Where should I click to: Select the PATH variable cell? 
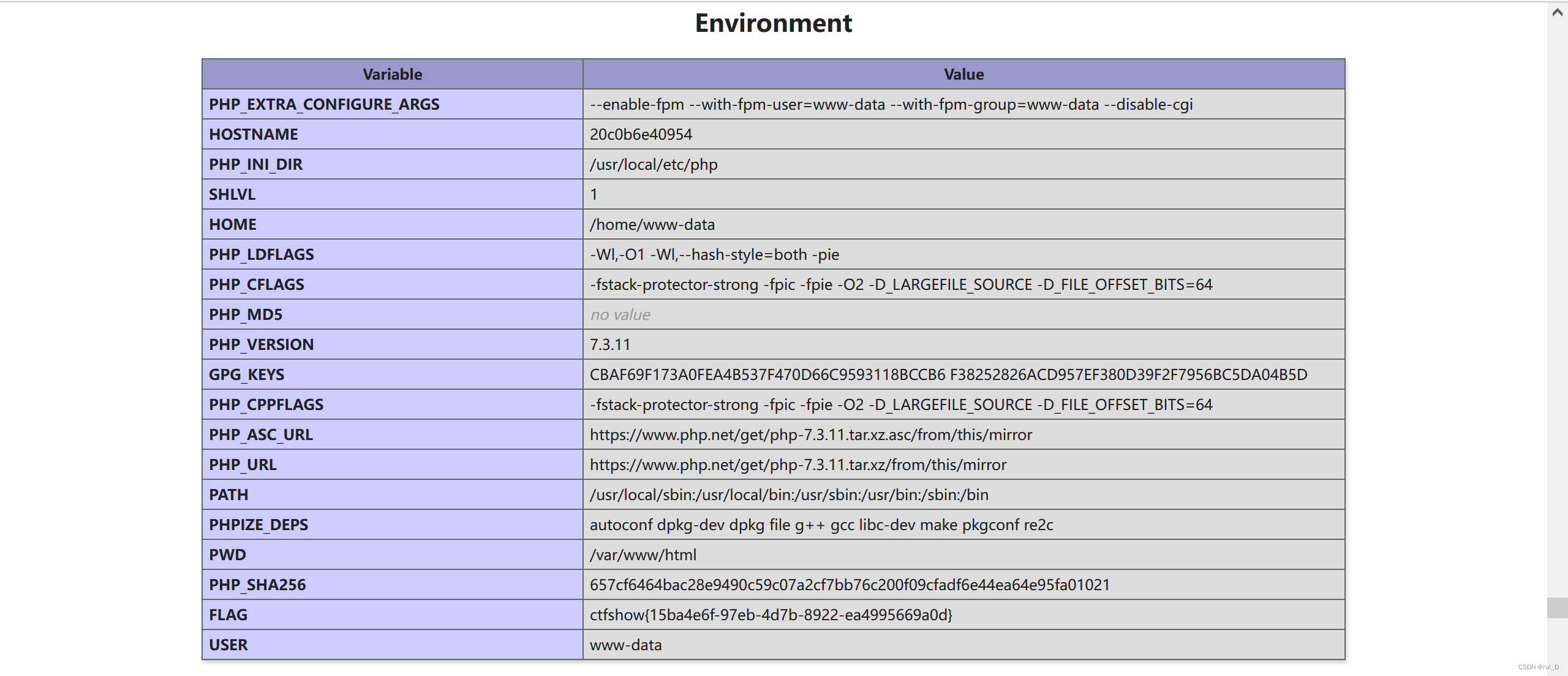(392, 495)
